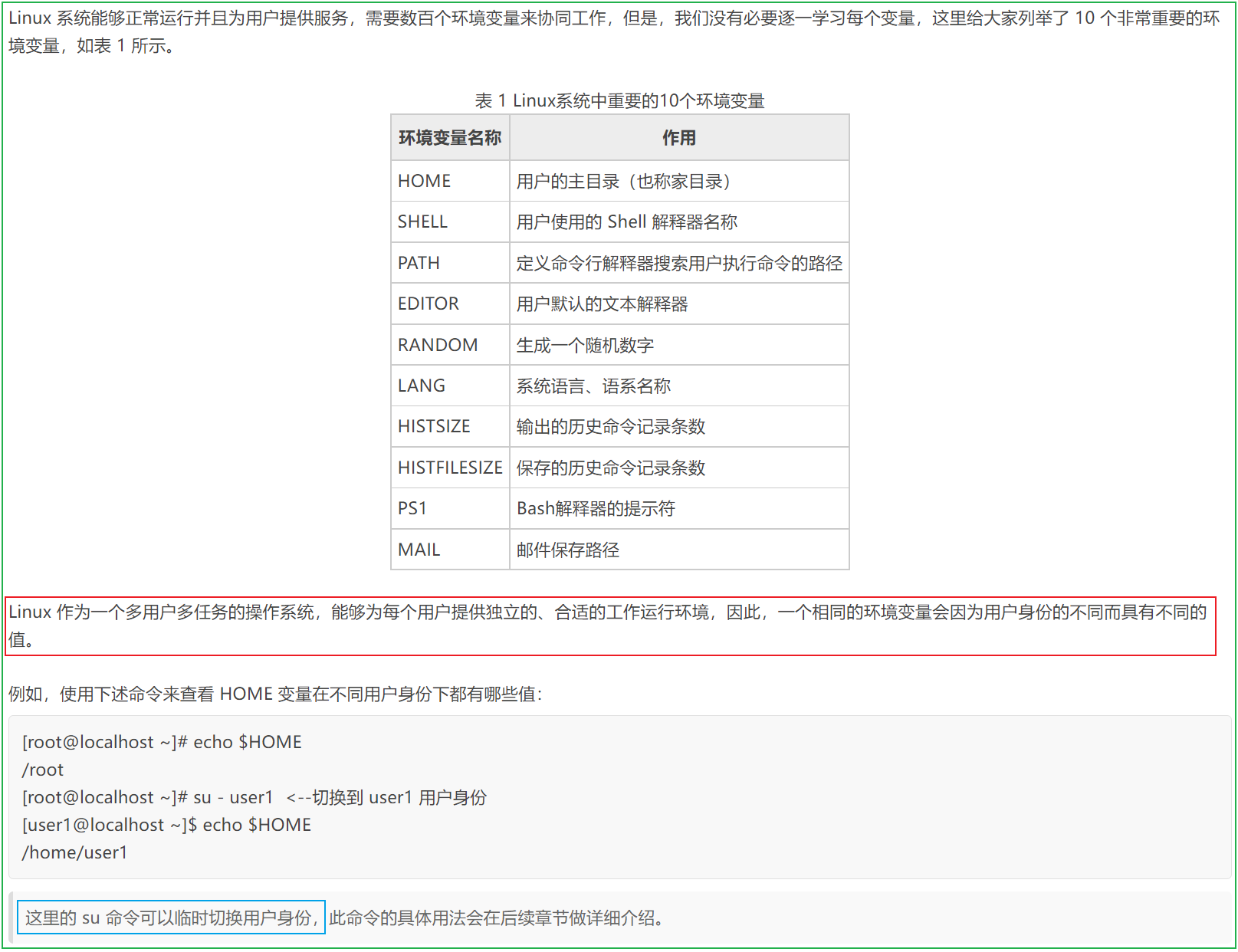Click the /root output line
Screen dimensions: 1238x952
pyautogui.click(x=43, y=770)
